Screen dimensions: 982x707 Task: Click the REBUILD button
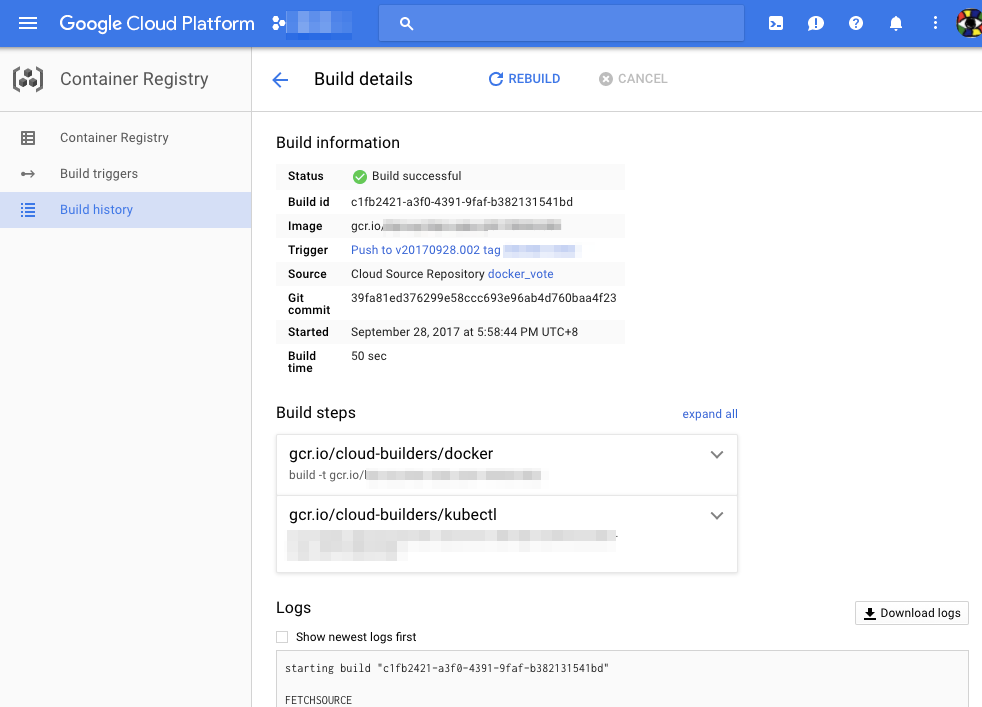[524, 79]
